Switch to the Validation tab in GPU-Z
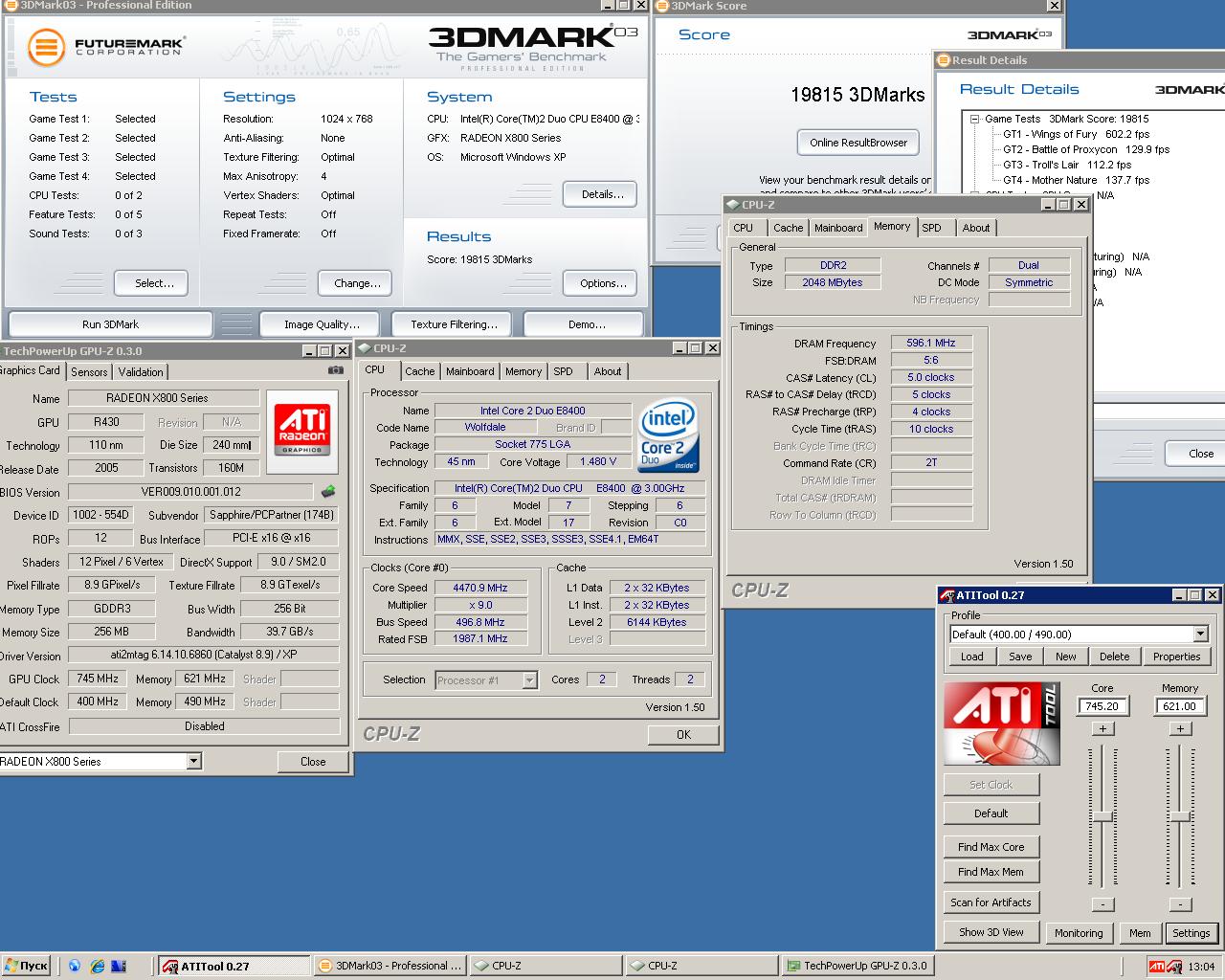The image size is (1225, 980). pos(141,371)
